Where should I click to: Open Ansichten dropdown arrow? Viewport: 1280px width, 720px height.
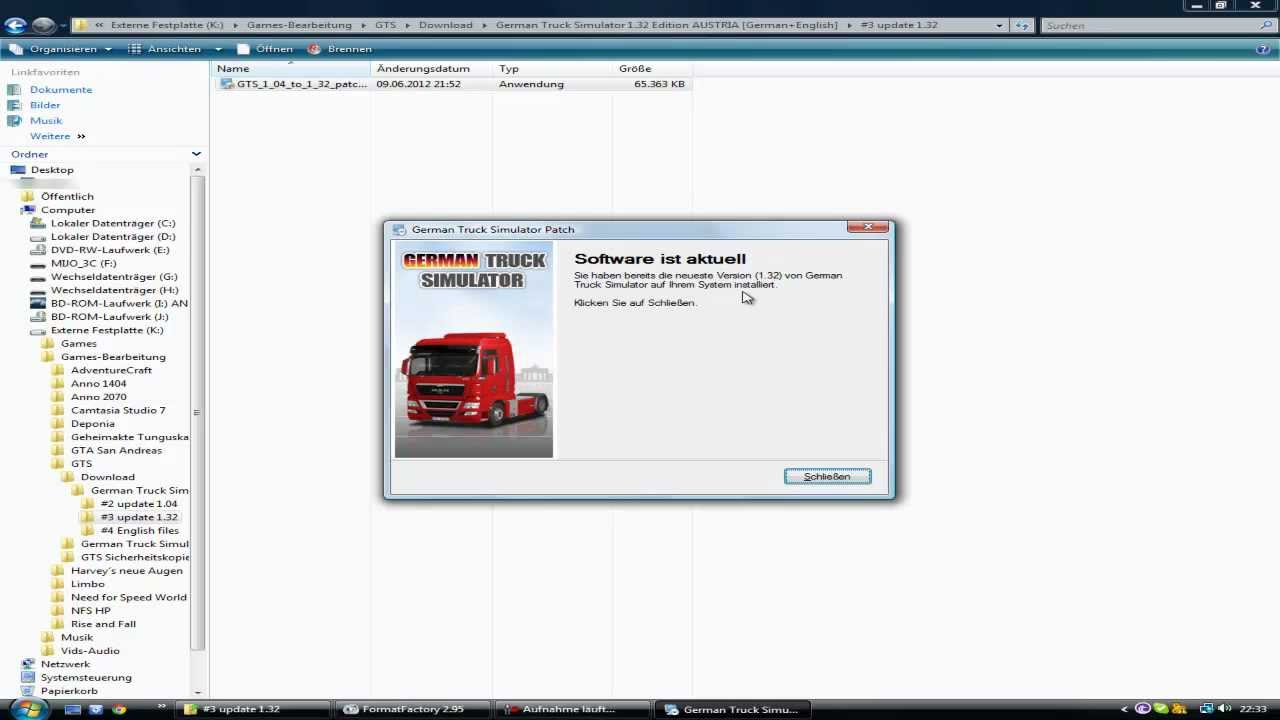[218, 49]
